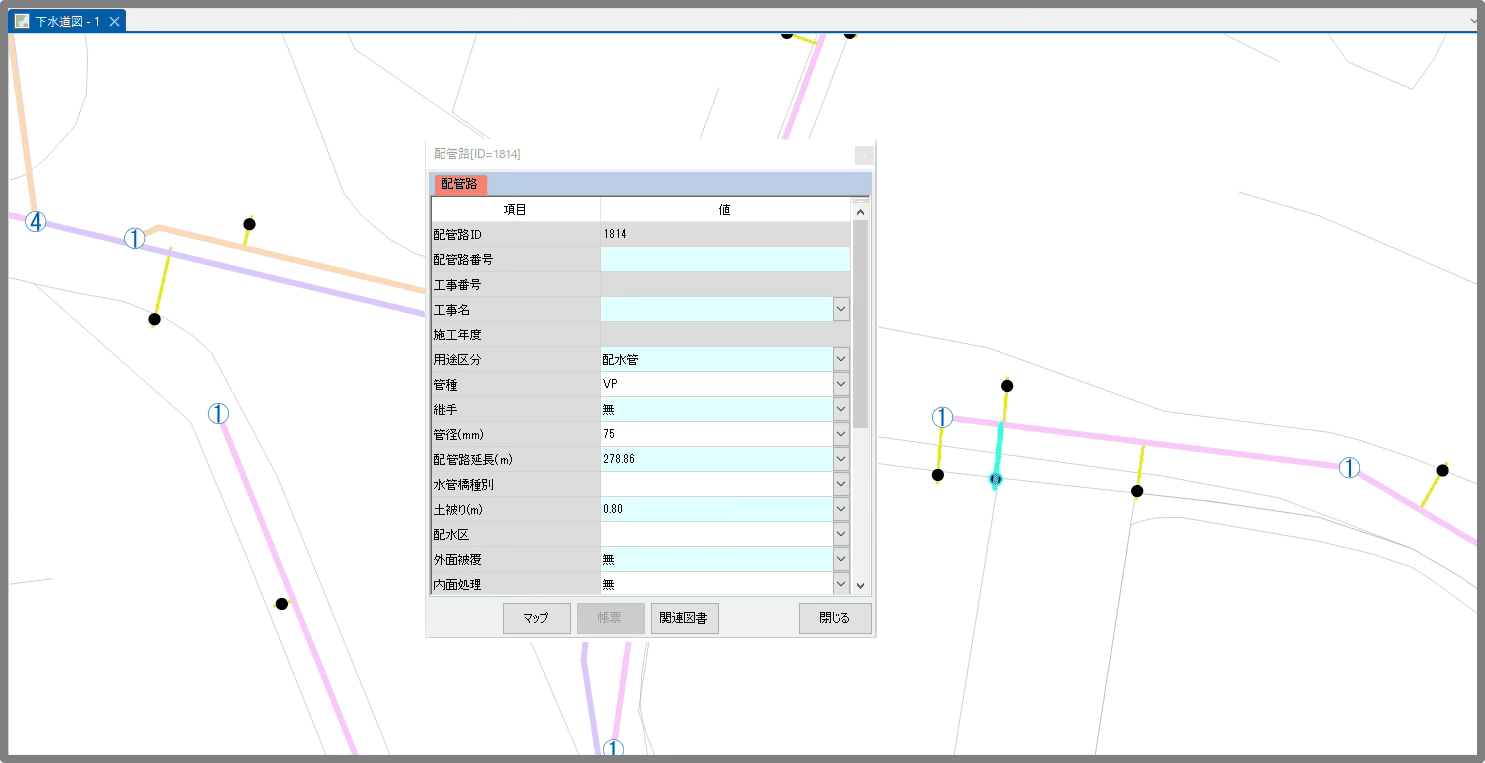Switch to the 下水道図 - 1 map tab
The width and height of the screenshot is (1485, 763).
(67, 21)
